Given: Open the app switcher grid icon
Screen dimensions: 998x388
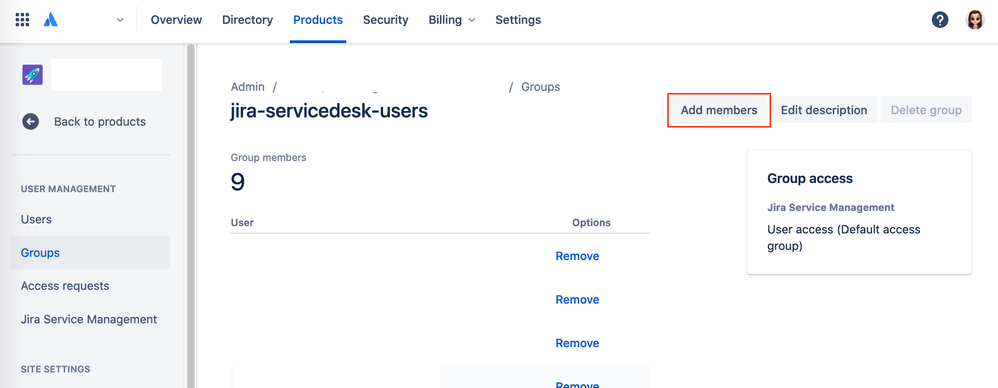Looking at the screenshot, I should (x=22, y=20).
